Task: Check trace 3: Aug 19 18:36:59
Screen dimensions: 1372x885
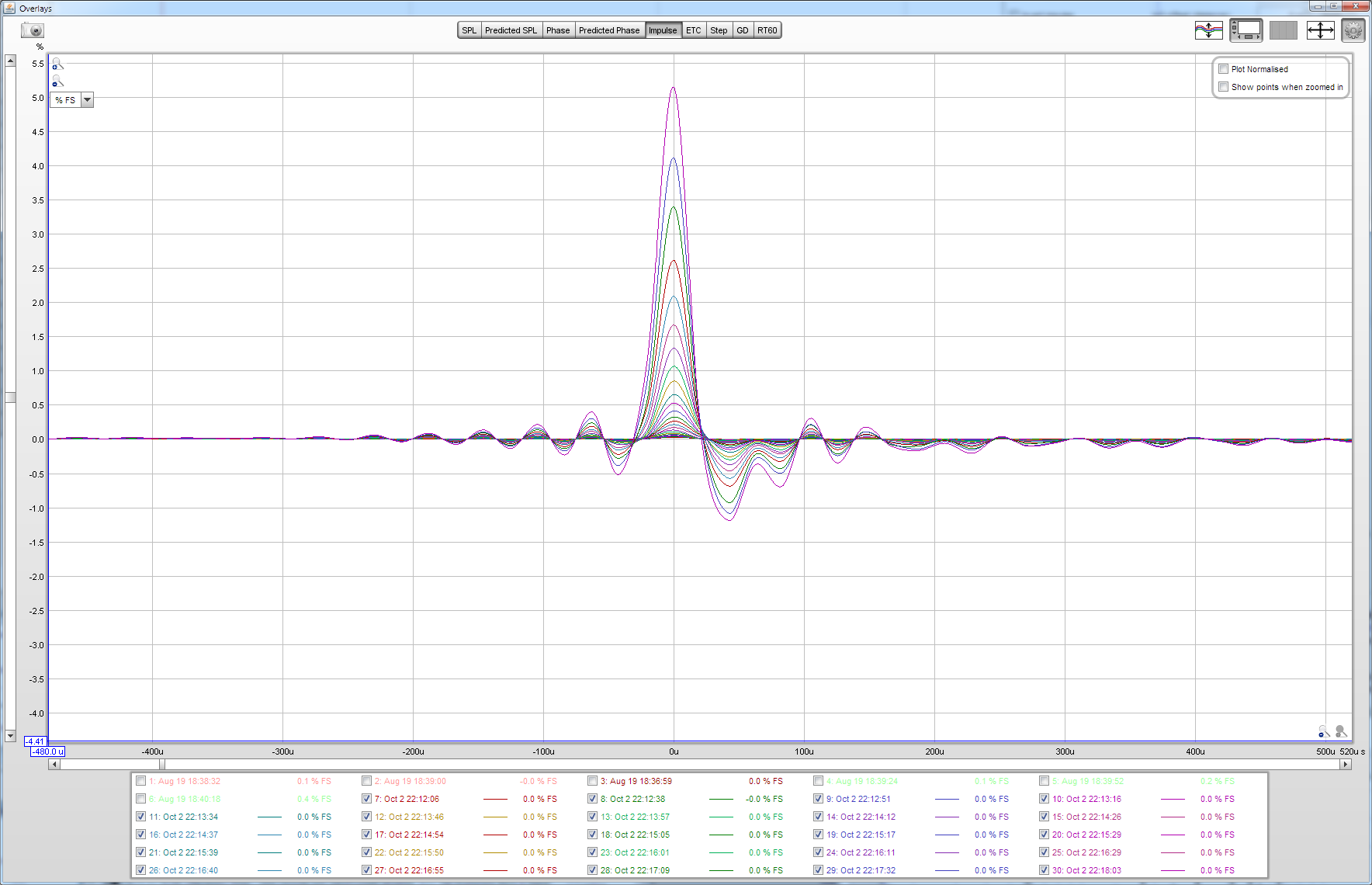Action: coord(593,781)
